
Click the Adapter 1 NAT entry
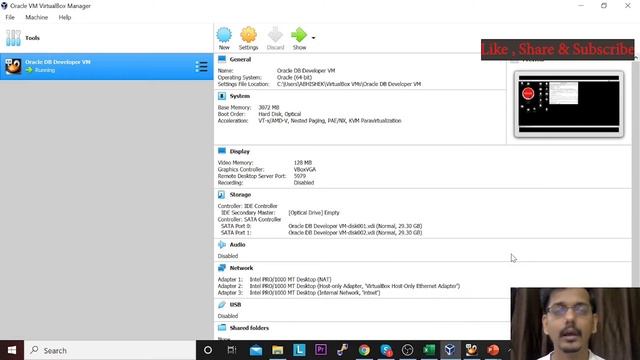click(290, 279)
